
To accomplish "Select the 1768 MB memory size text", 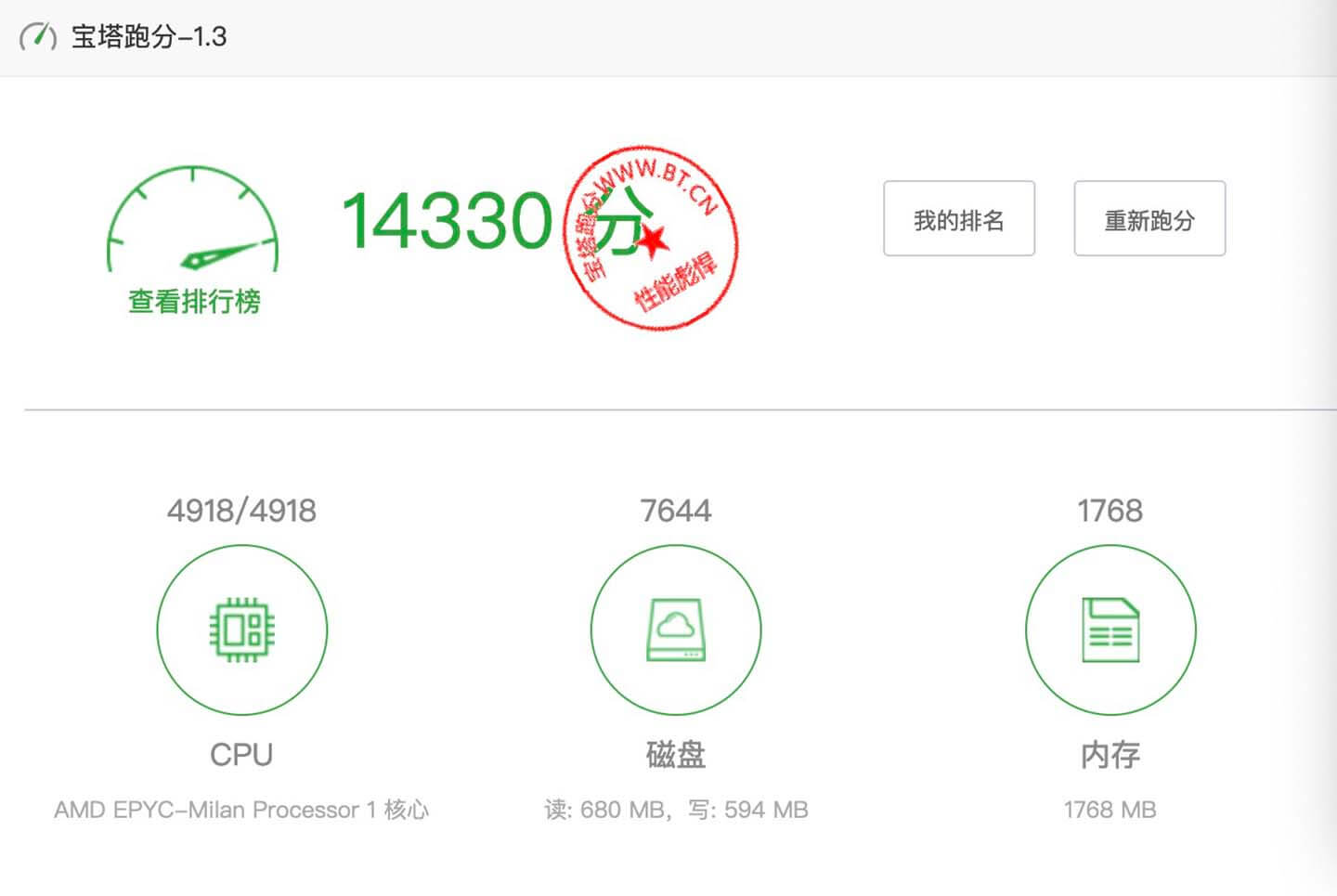I will pyautogui.click(x=1110, y=810).
